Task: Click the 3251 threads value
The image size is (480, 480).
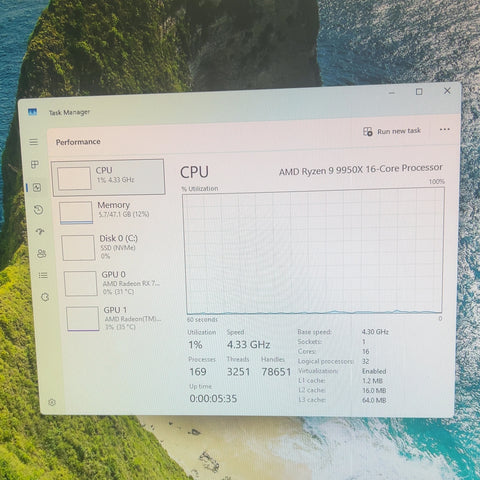Action: [238, 372]
